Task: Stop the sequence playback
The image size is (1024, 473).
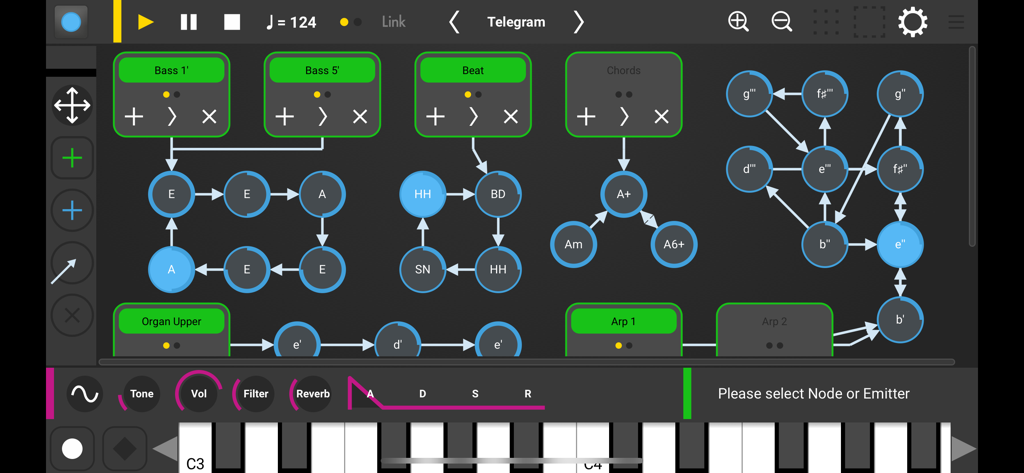Action: 232,22
